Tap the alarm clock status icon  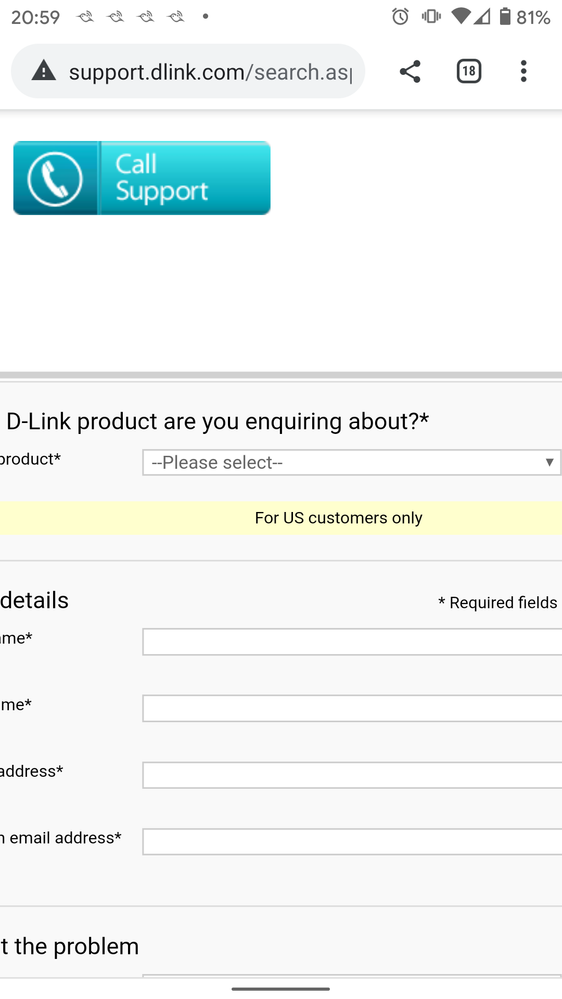400,17
